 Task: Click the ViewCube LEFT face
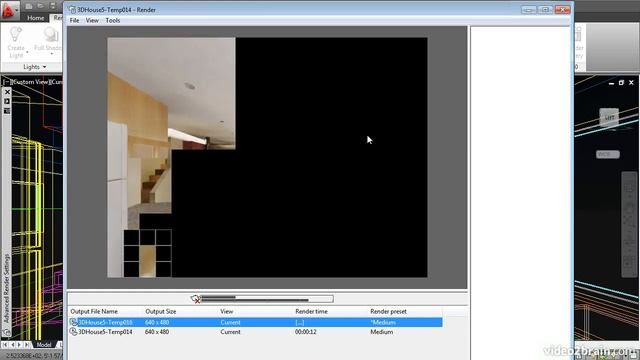pyautogui.click(x=609, y=118)
